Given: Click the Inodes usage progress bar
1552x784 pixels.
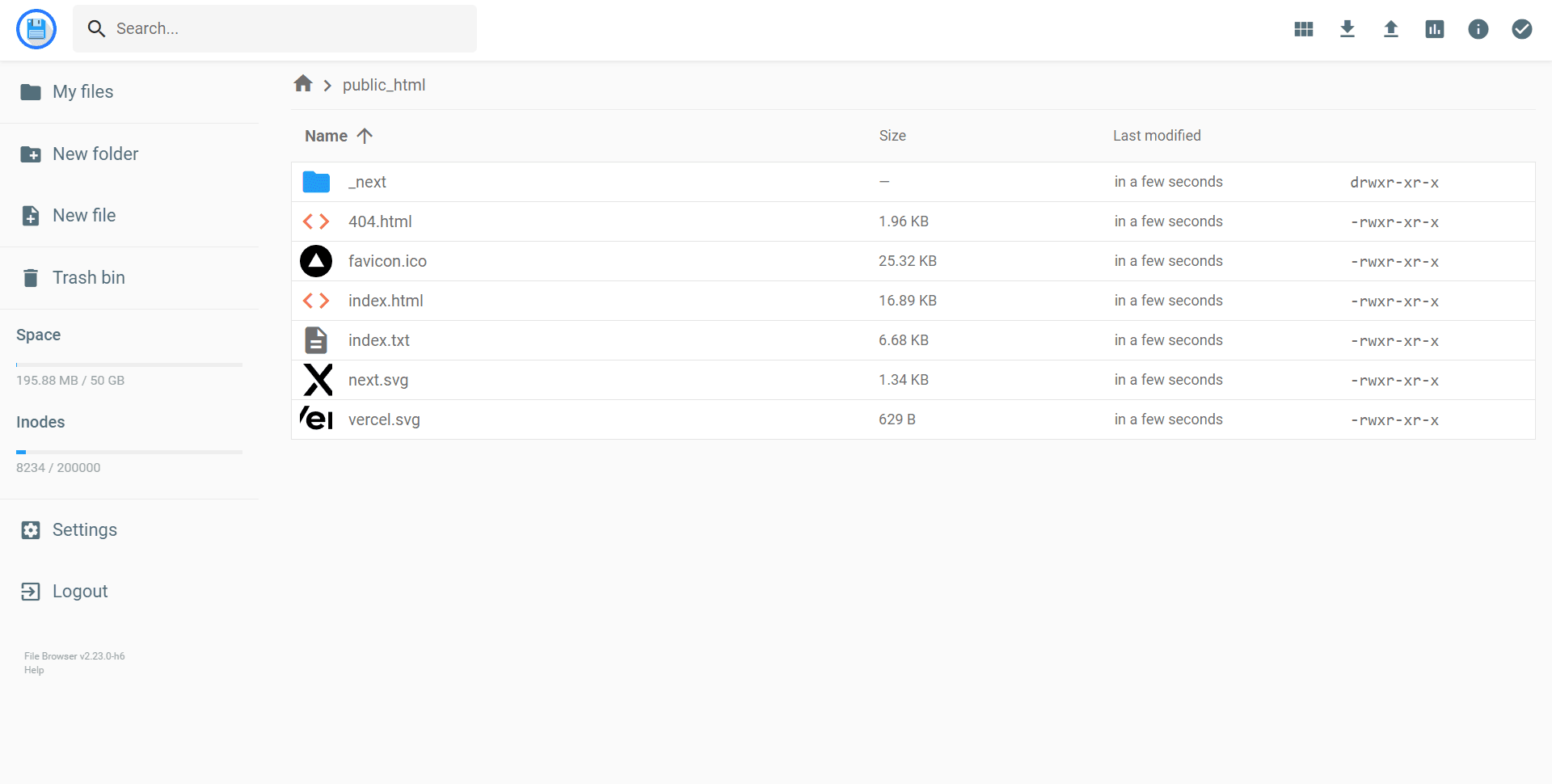Looking at the screenshot, I should pyautogui.click(x=129, y=452).
